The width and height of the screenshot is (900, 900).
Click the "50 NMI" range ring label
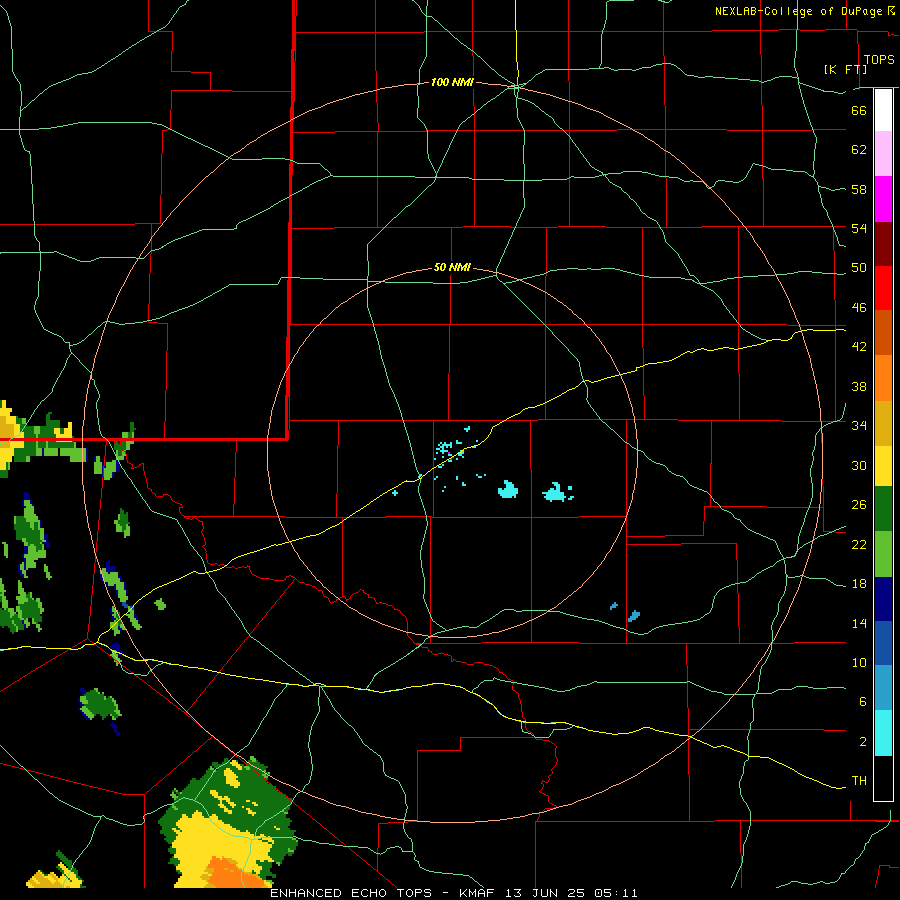point(452,267)
